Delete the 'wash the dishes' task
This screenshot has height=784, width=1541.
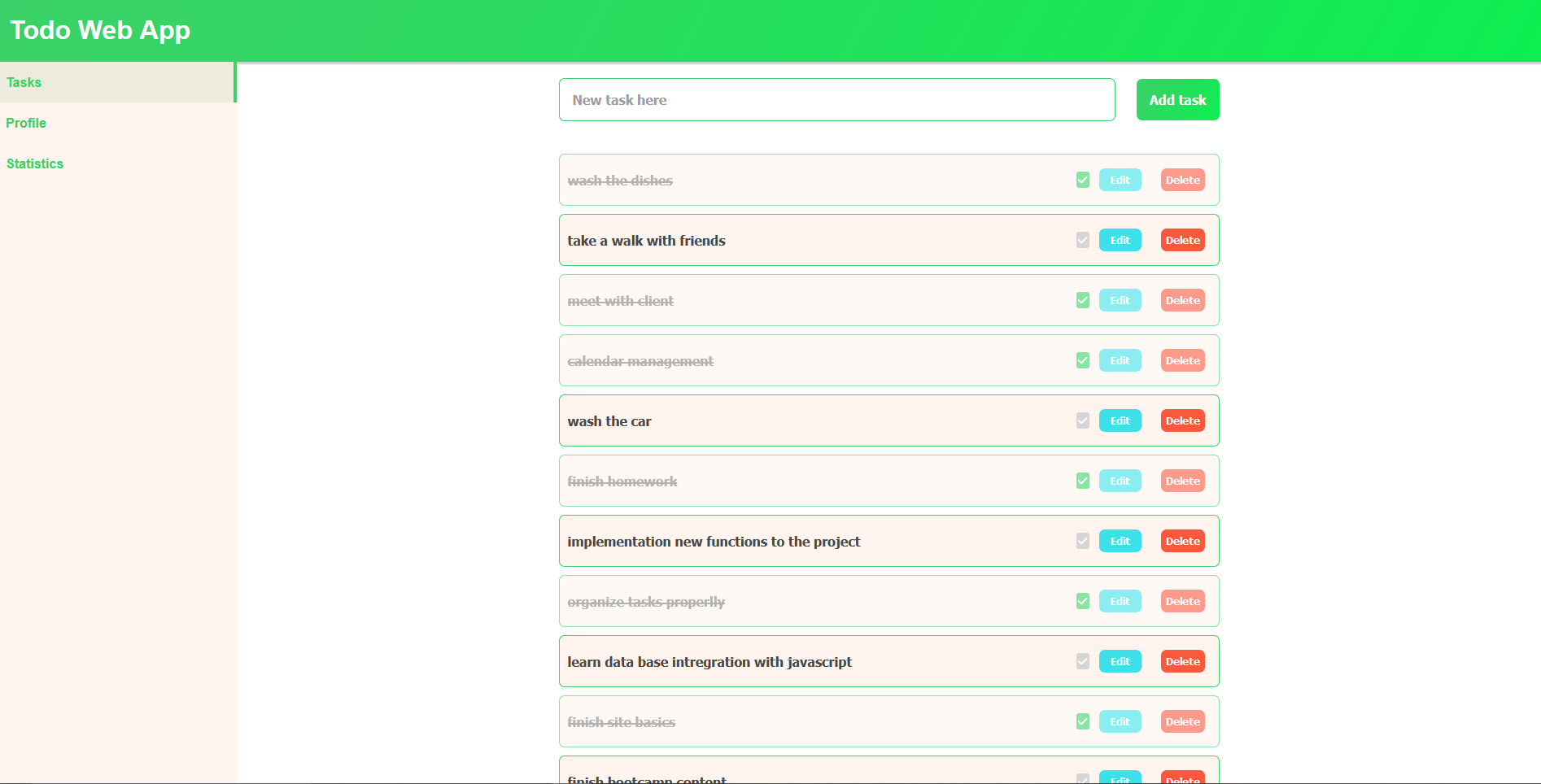pos(1182,180)
